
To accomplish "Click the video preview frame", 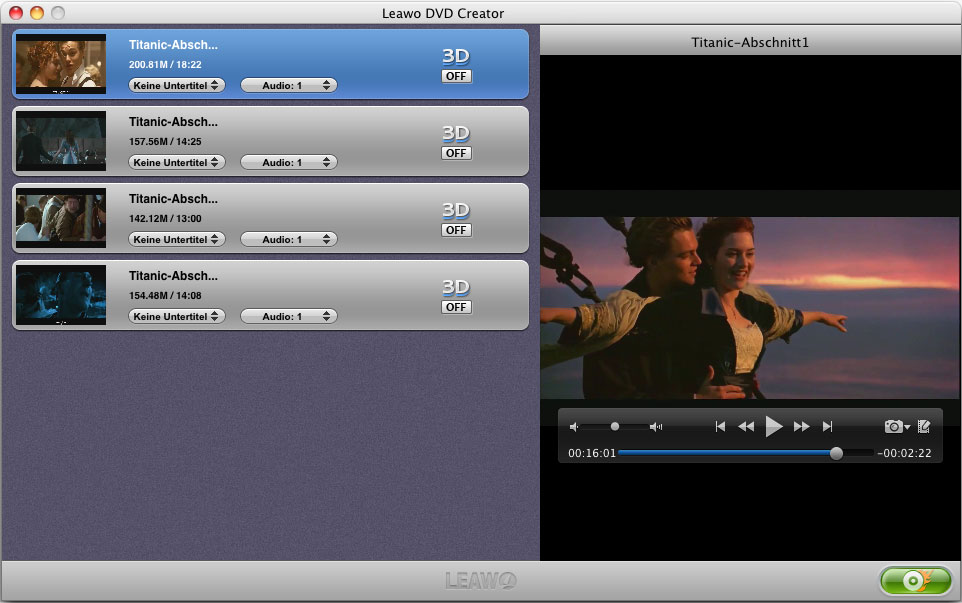I will (x=750, y=307).
